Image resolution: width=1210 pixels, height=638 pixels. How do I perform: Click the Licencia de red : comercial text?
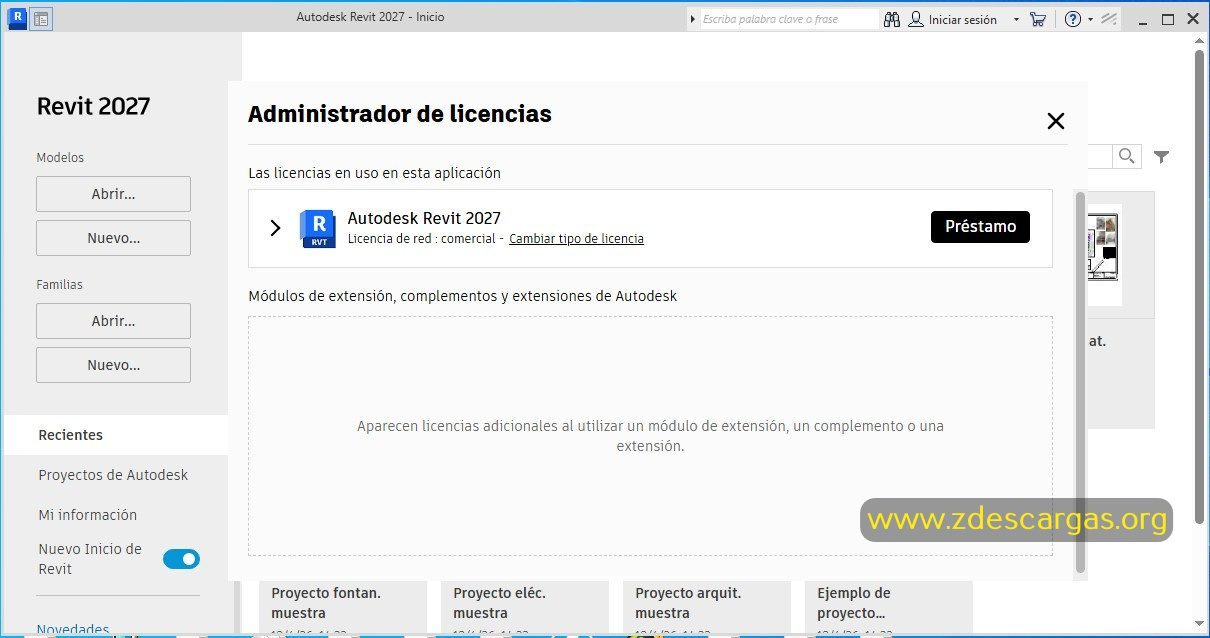421,239
